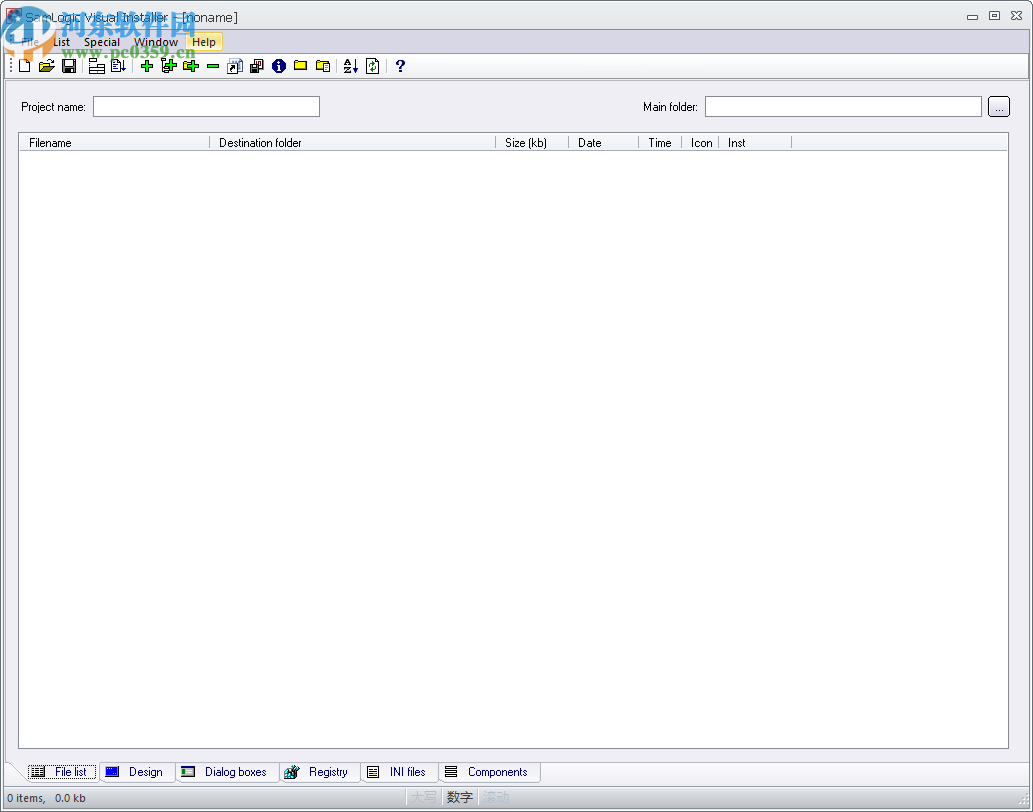Open the Dialog boxes tab
This screenshot has width=1033, height=812.
tap(227, 771)
